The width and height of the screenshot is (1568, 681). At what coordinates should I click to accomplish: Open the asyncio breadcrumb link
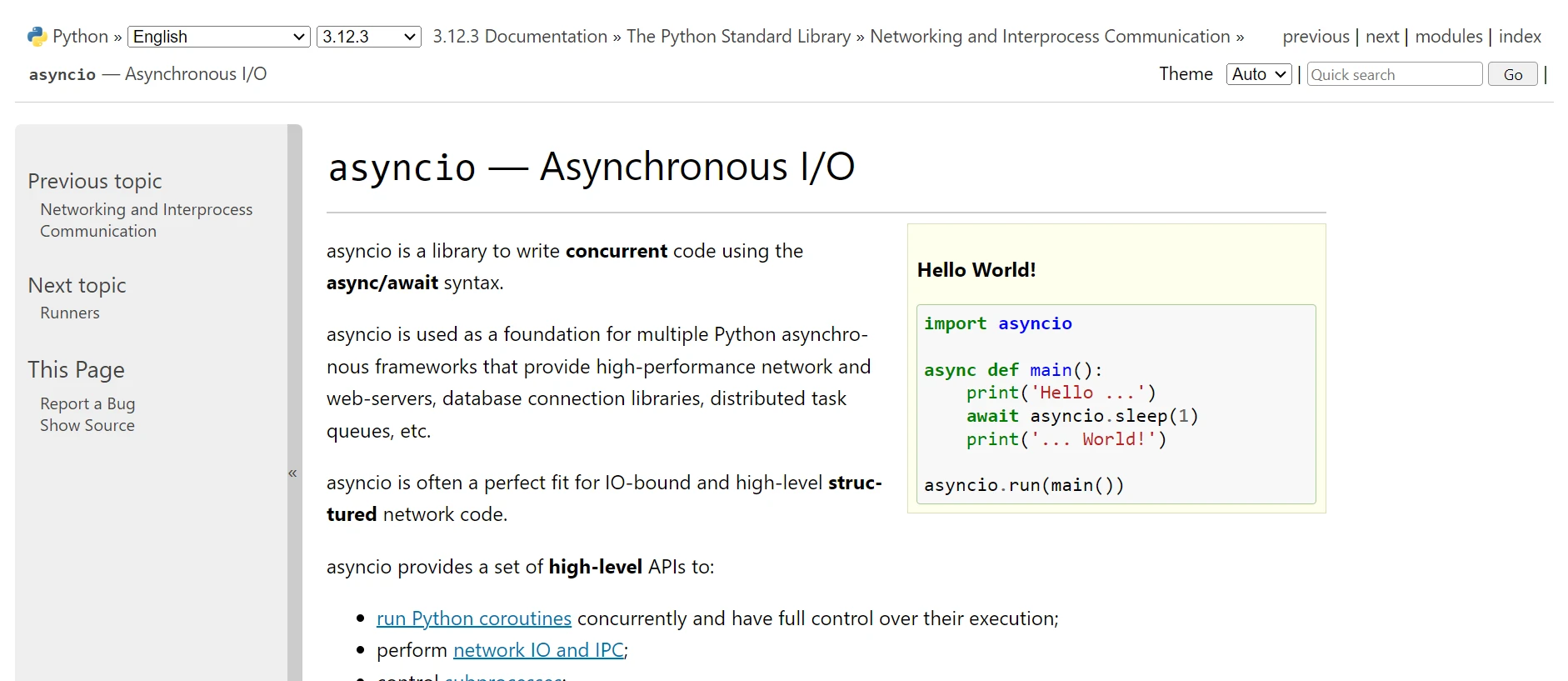point(147,74)
